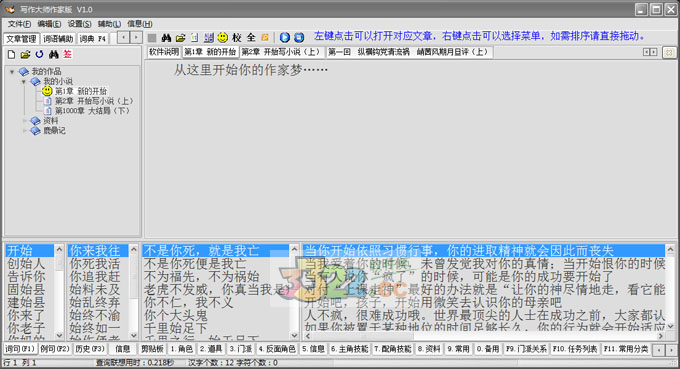Click the orange square icon in main toolbar
The width and height of the screenshot is (680, 369).
click(265, 38)
